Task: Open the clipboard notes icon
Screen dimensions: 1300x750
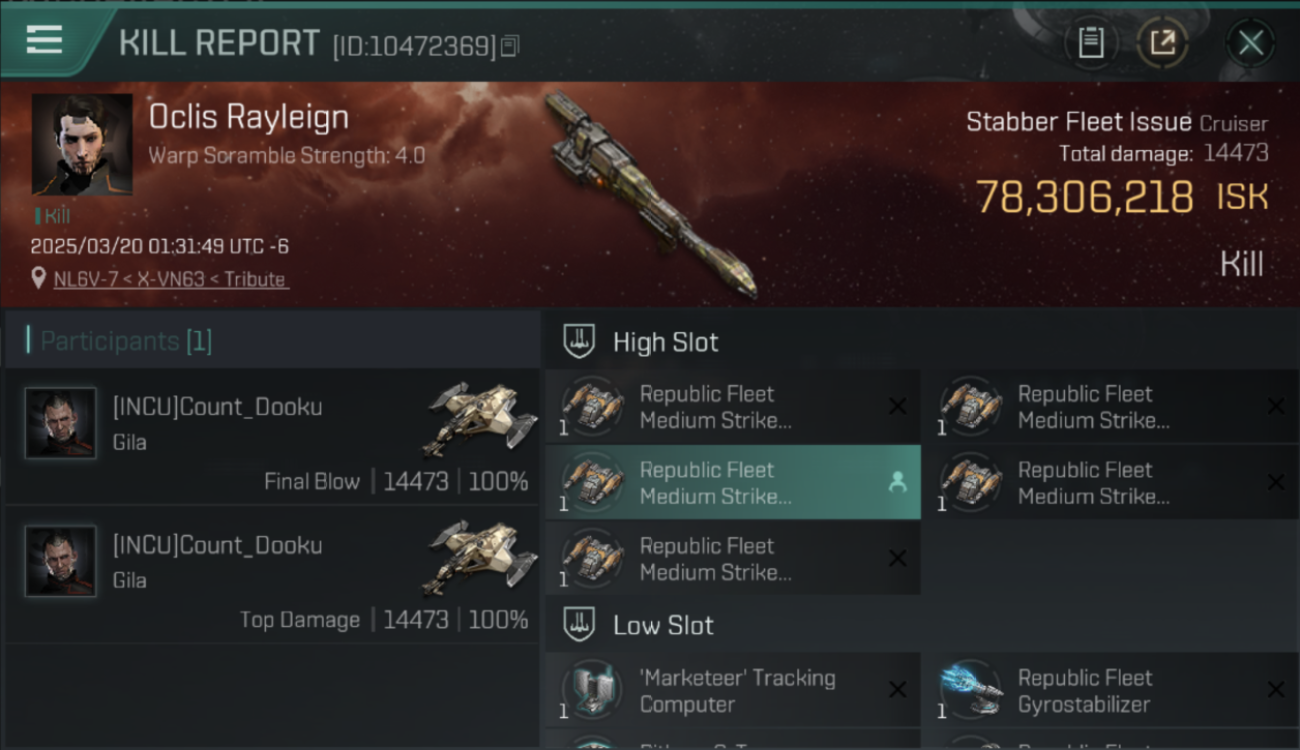Action: click(1091, 43)
